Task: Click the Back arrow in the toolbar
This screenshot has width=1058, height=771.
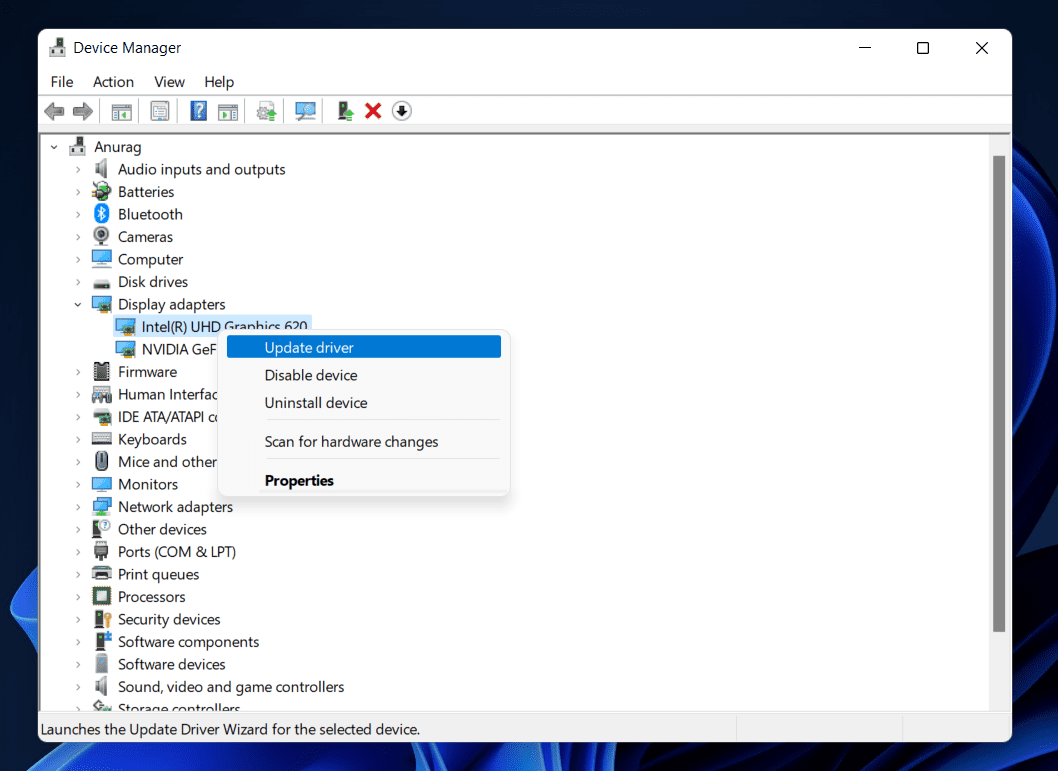Action: point(54,111)
